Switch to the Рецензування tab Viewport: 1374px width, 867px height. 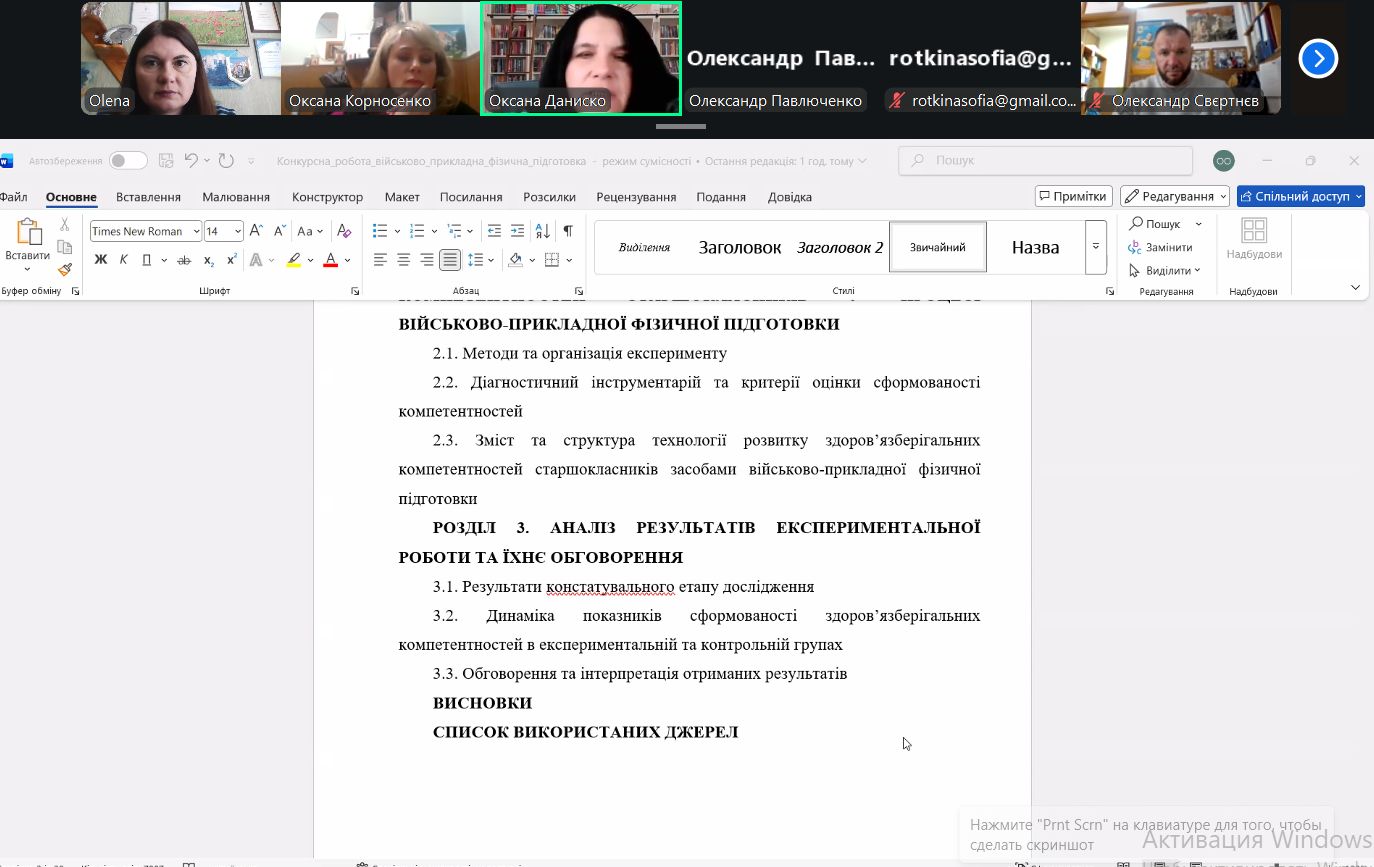(x=636, y=197)
